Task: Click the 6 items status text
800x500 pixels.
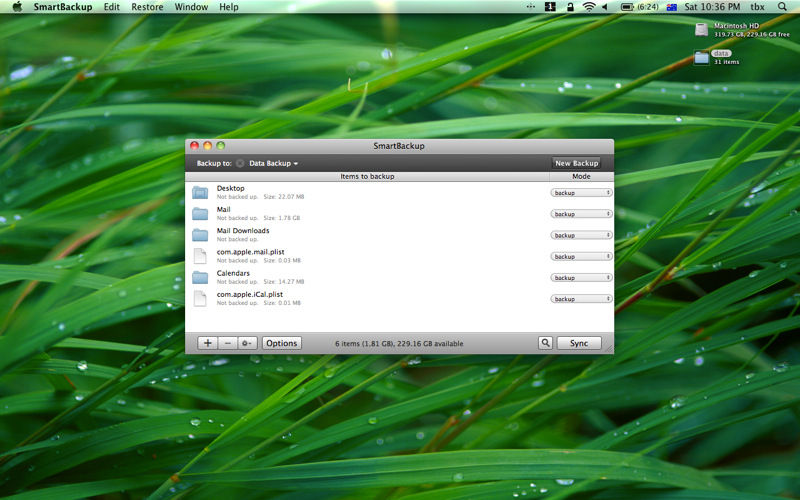Action: point(399,344)
